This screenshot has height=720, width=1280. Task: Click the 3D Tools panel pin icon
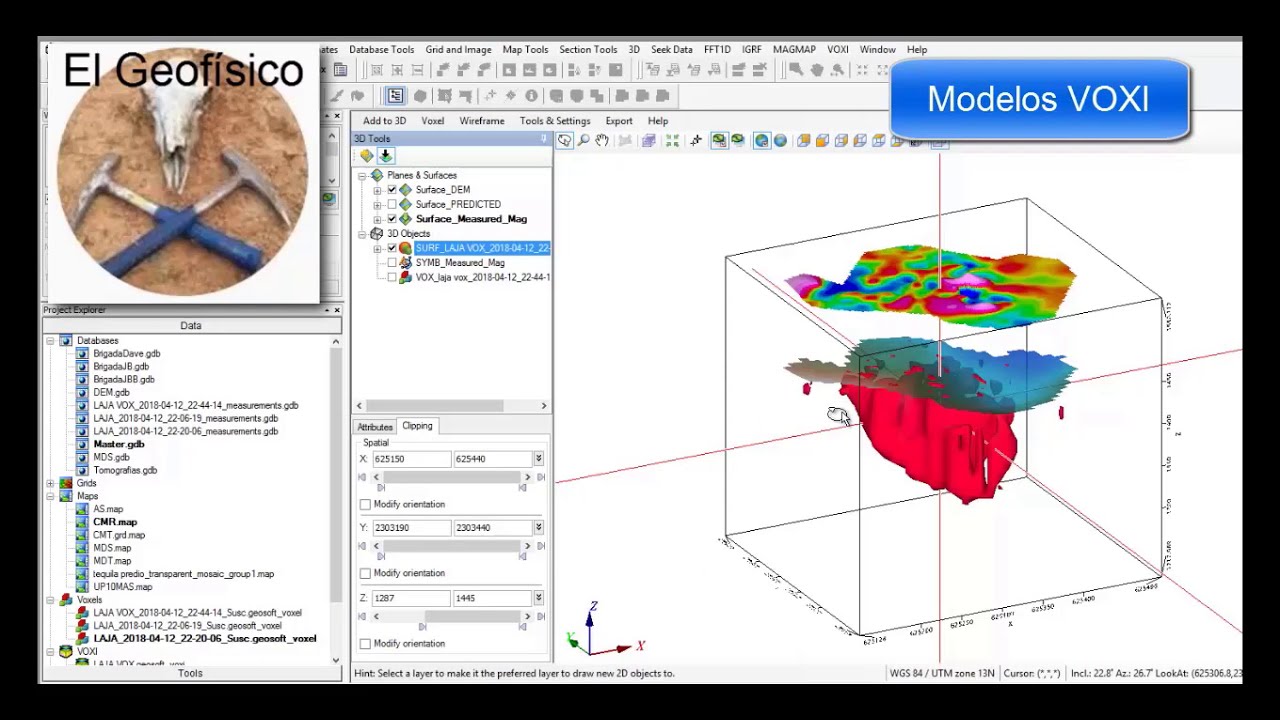coord(544,139)
